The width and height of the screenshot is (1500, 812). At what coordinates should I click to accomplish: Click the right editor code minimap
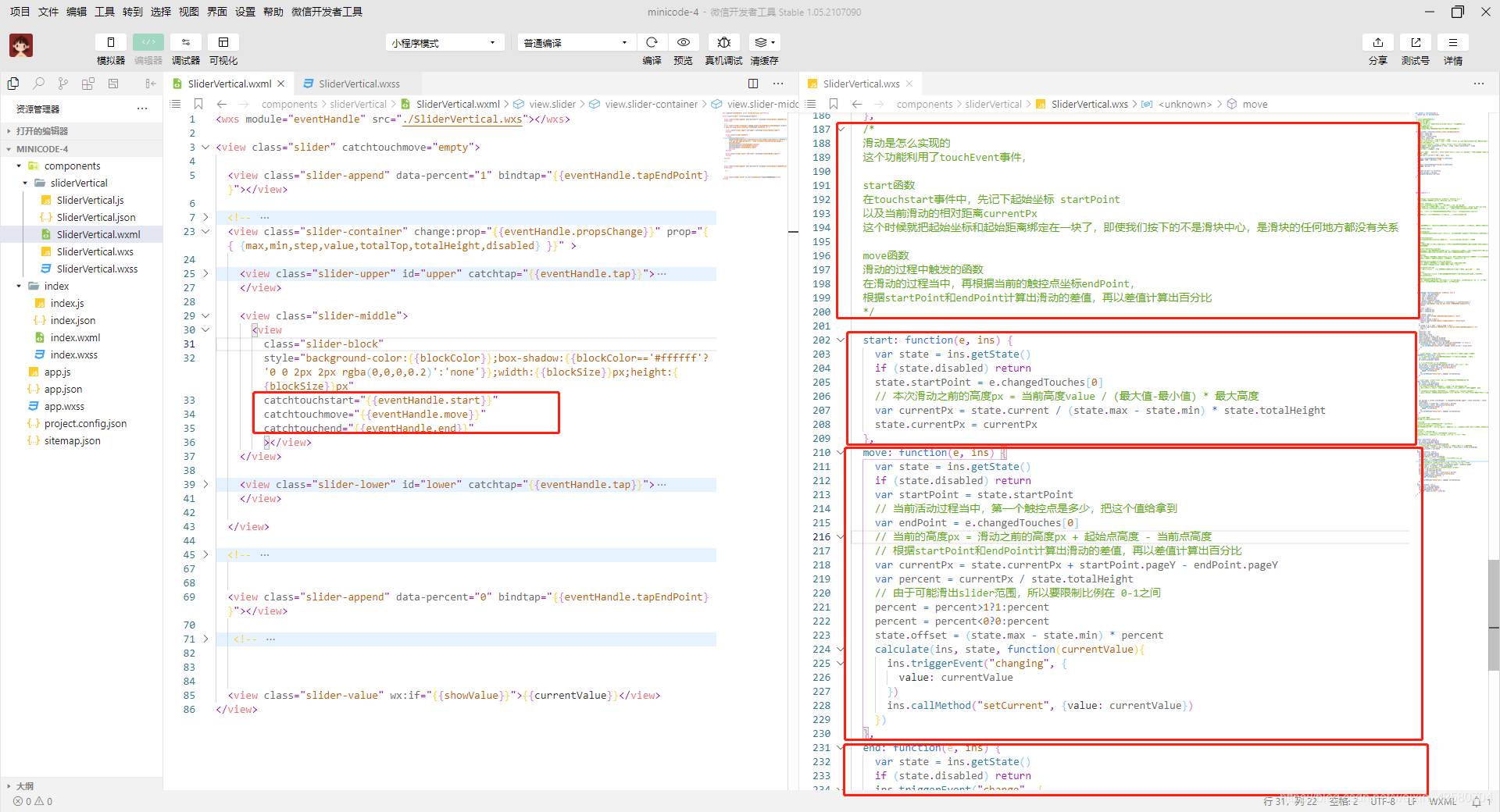click(x=1453, y=304)
